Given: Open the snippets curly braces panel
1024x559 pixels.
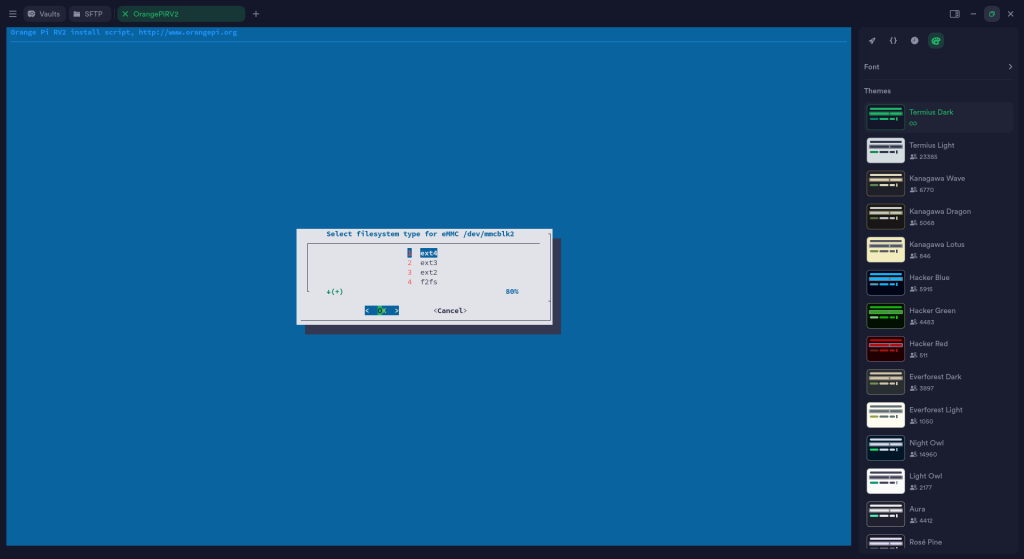Looking at the screenshot, I should click(x=893, y=41).
